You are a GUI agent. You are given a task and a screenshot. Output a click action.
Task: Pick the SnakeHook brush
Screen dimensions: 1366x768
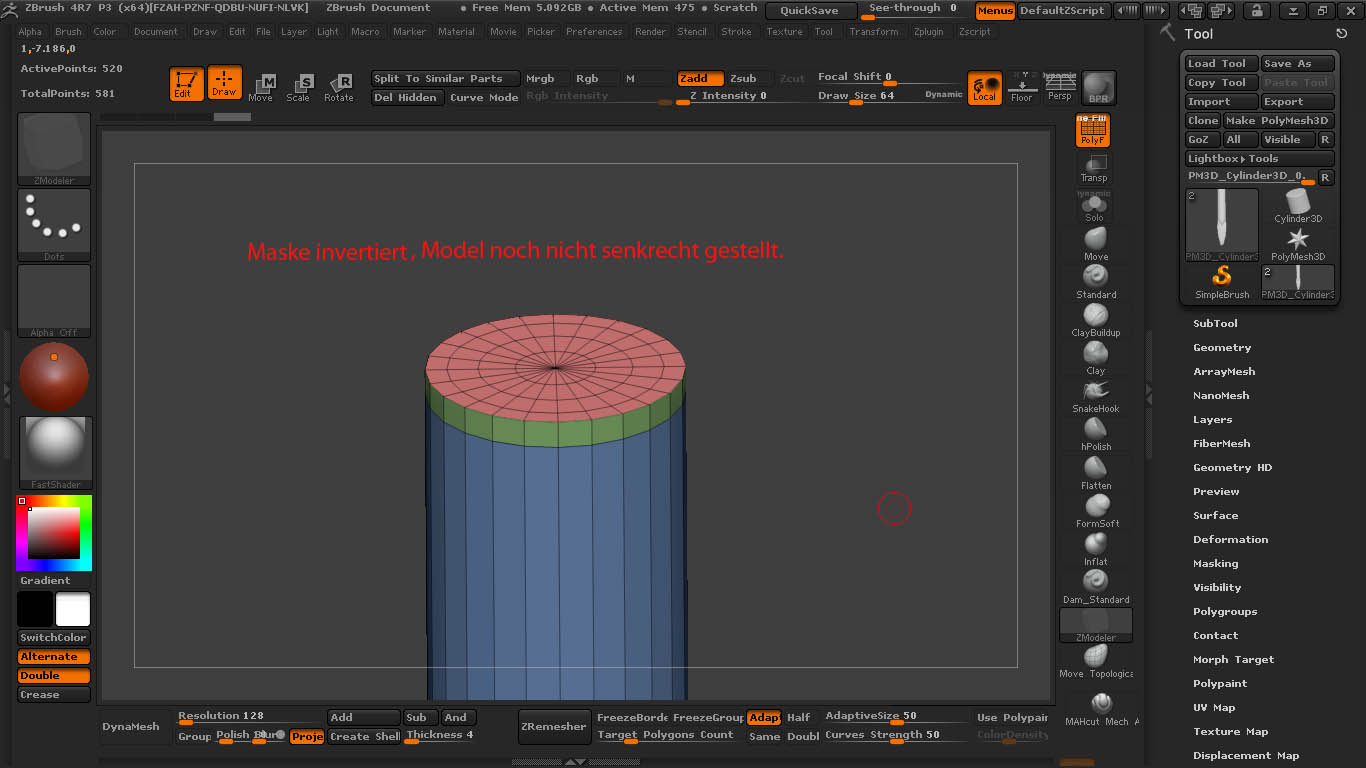pos(1096,391)
